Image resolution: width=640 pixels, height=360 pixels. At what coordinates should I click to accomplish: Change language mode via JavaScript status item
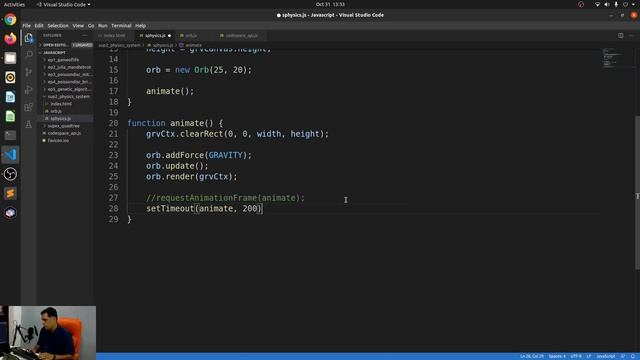tap(606, 356)
